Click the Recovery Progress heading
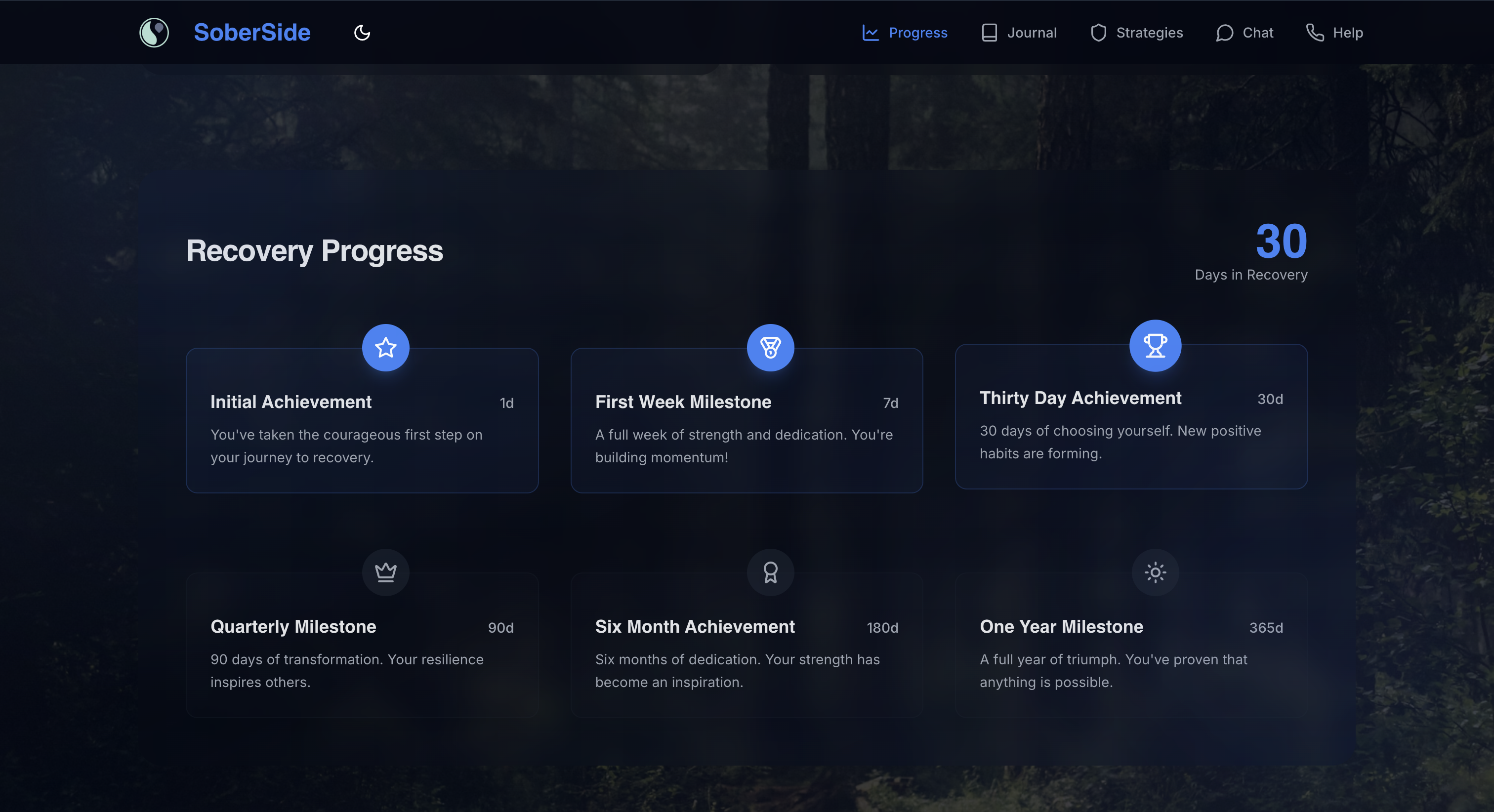Viewport: 1494px width, 812px height. coord(314,250)
